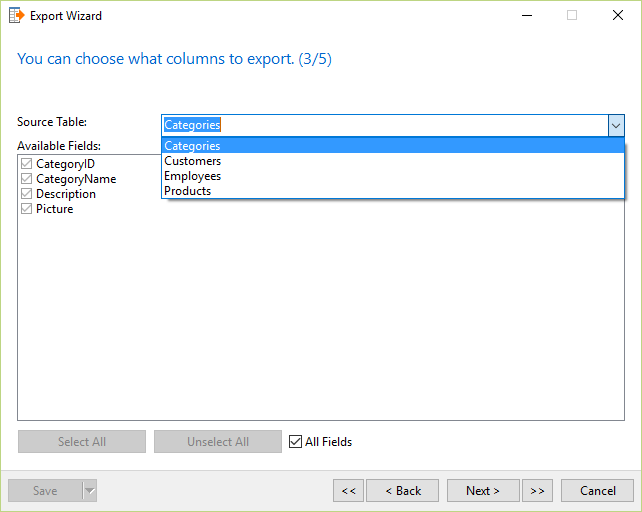Skip to last step with >> button
The image size is (642, 512).
pos(537,490)
